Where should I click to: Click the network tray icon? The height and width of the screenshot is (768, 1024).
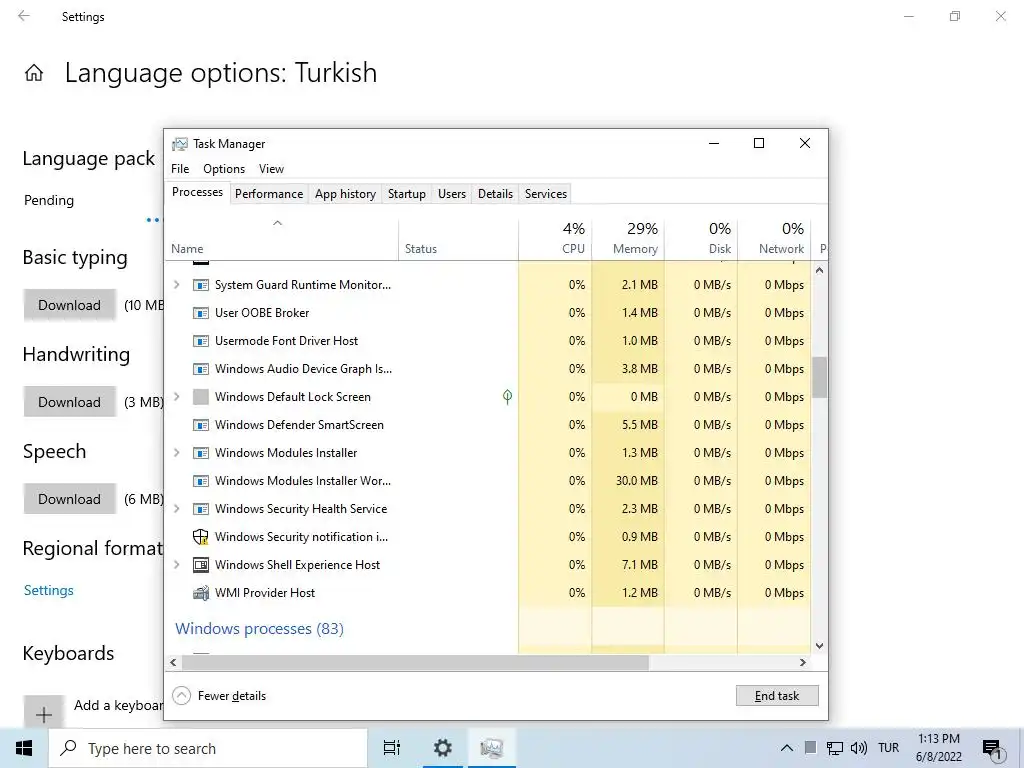(835, 748)
